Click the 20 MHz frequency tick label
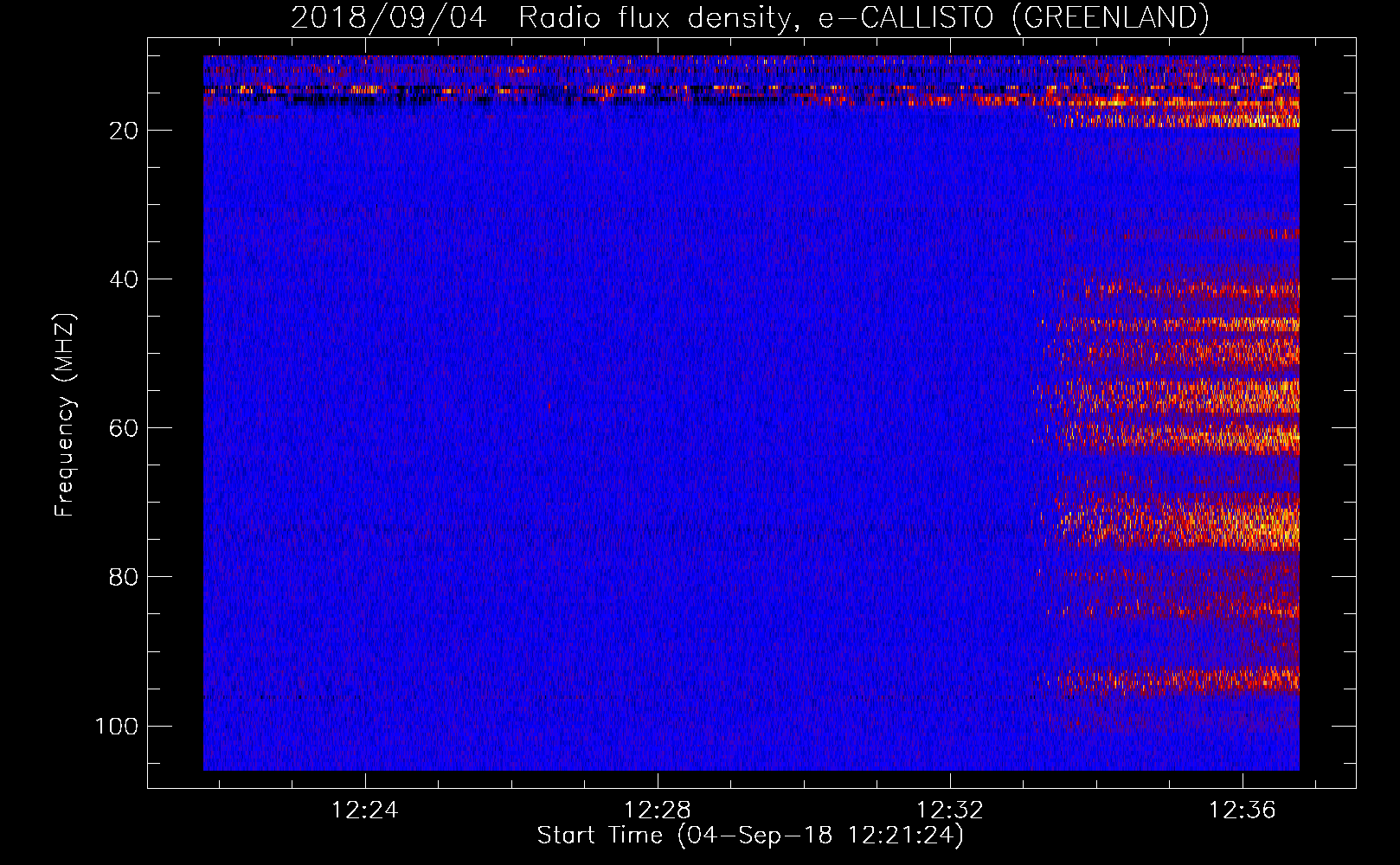This screenshot has width=1400, height=865. click(124, 131)
